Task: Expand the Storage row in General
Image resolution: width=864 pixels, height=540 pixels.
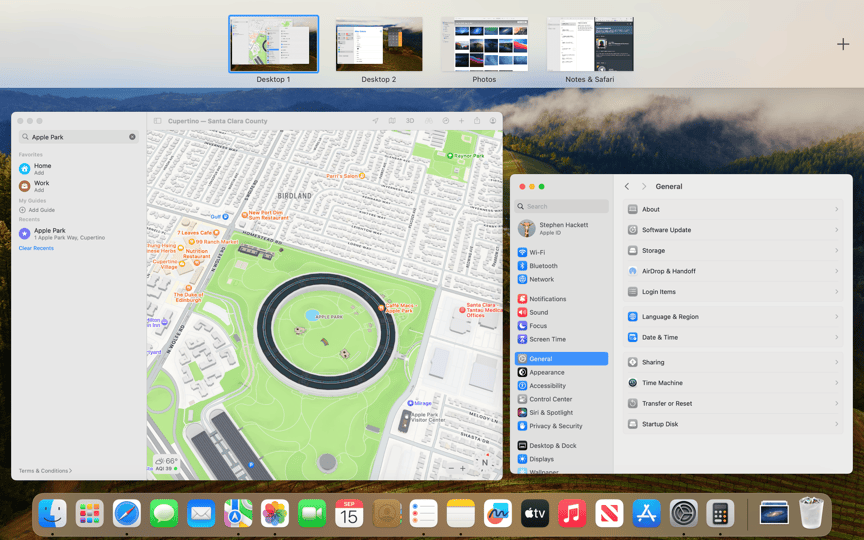Action: click(733, 251)
